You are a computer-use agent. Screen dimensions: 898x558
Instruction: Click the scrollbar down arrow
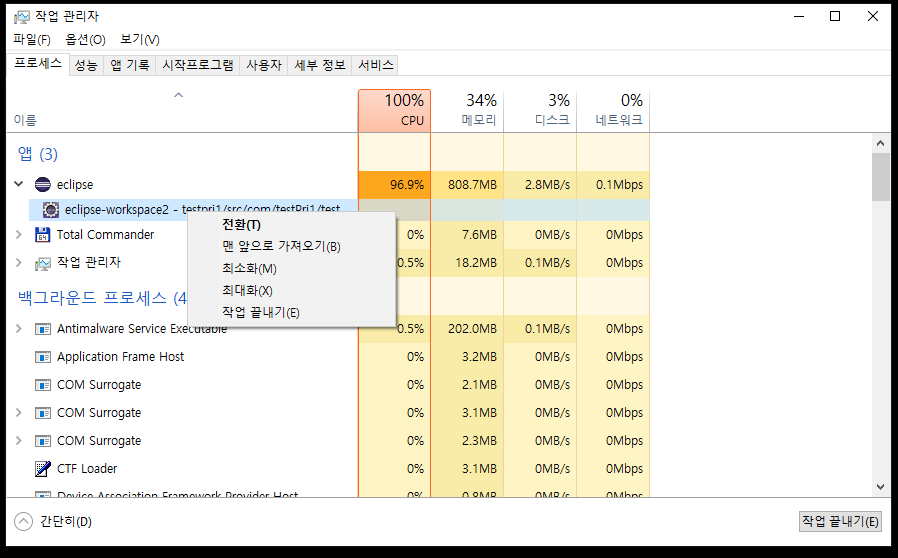pos(881,487)
